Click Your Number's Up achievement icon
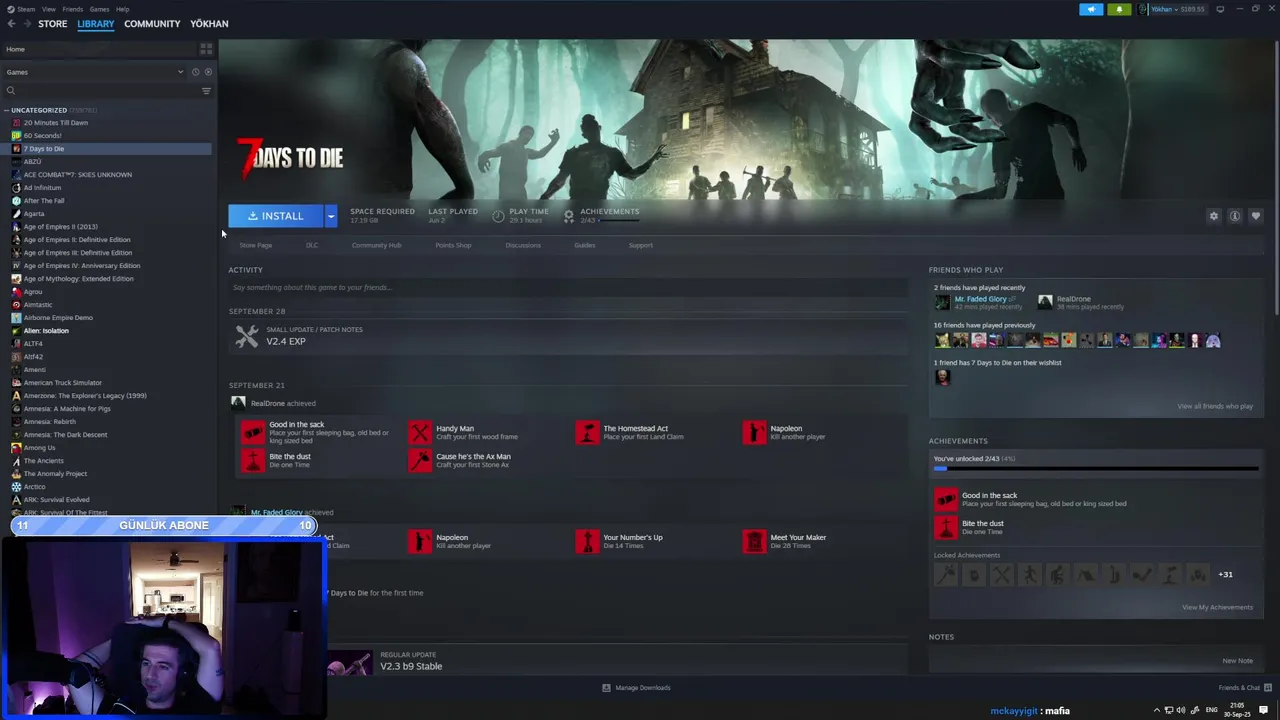 coord(587,541)
